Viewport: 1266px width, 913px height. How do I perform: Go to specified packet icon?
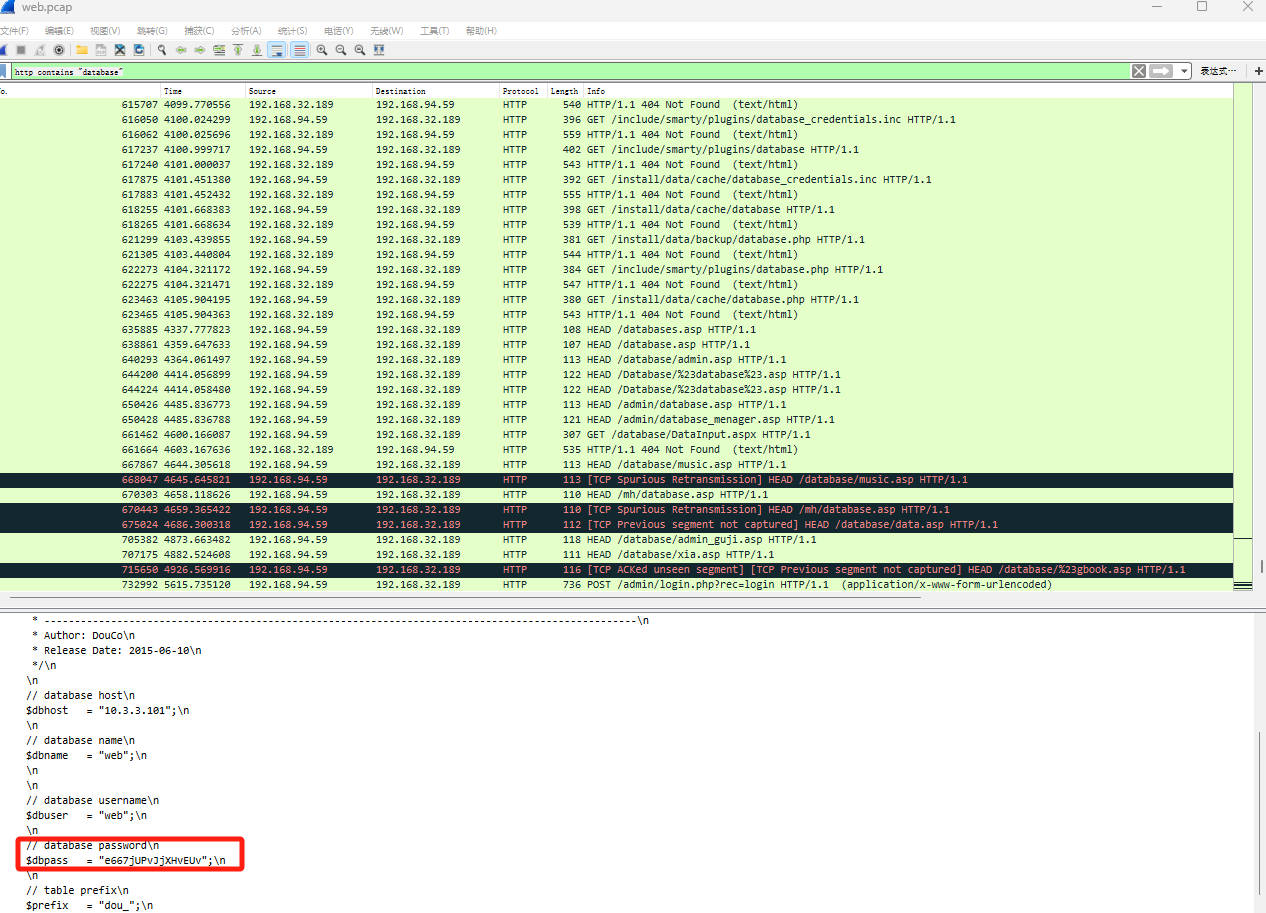219,50
